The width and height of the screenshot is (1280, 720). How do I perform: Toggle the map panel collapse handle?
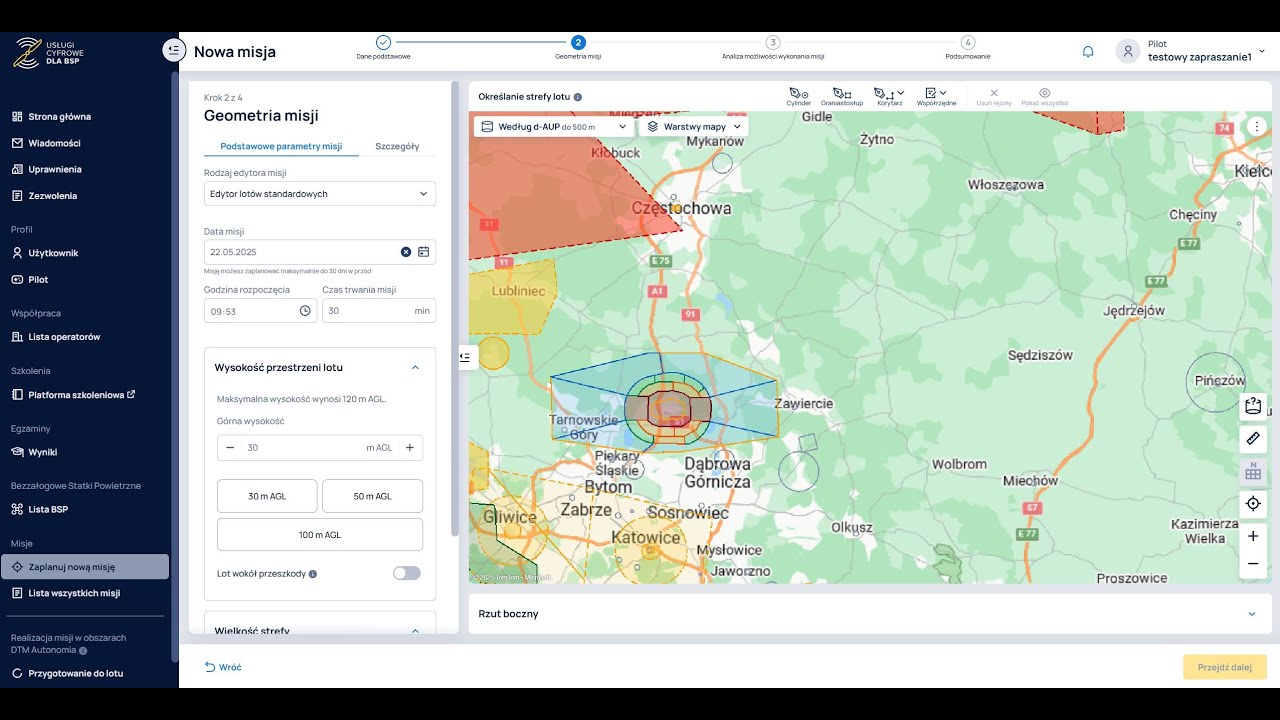tap(465, 356)
